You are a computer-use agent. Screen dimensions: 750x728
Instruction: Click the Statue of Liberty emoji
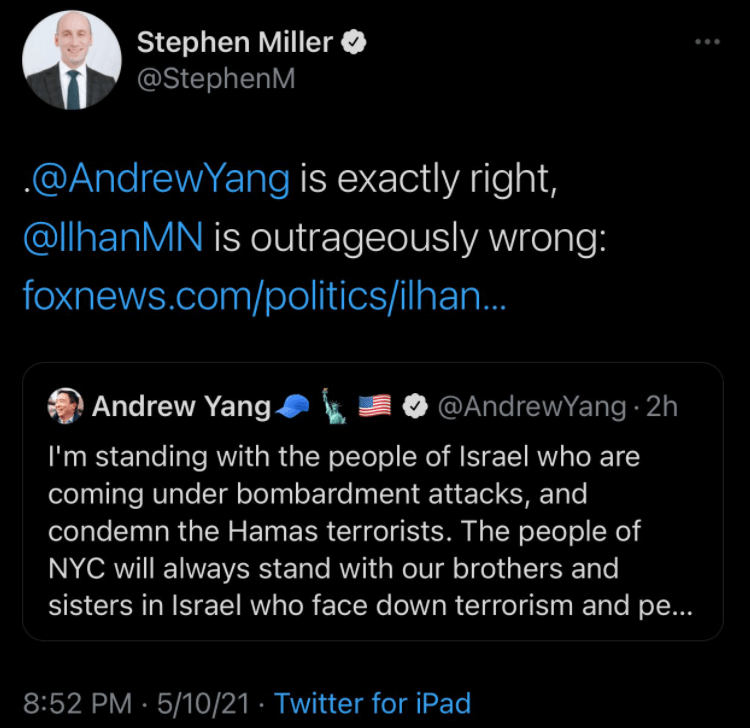click(x=333, y=406)
